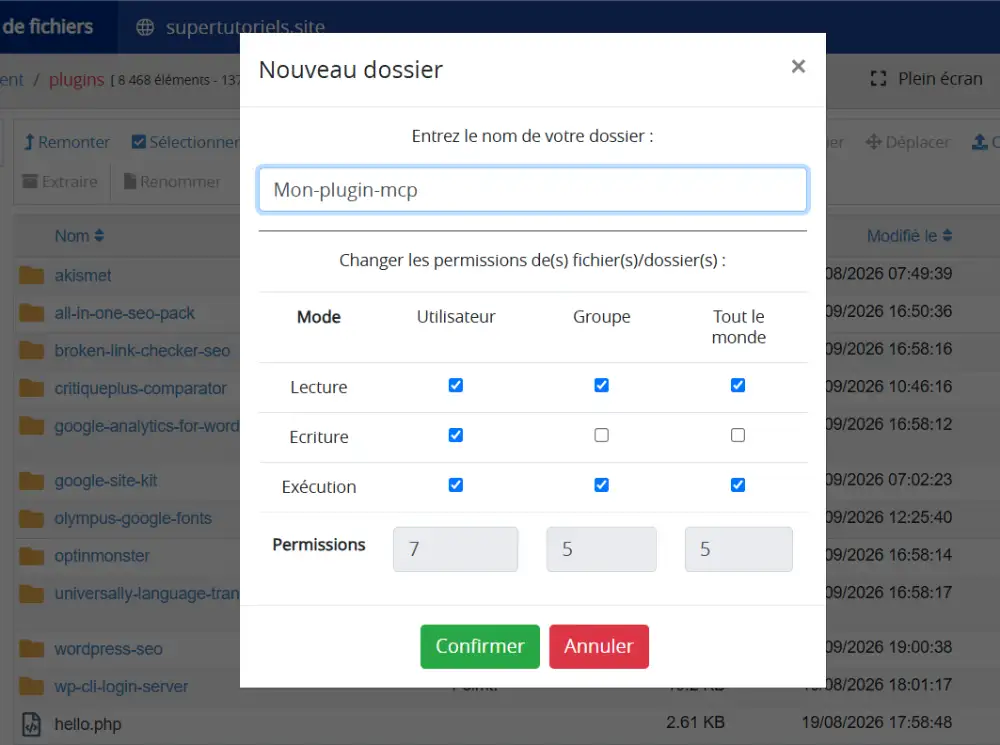Click the broken-link-checker-seo folder icon

(x=31, y=351)
